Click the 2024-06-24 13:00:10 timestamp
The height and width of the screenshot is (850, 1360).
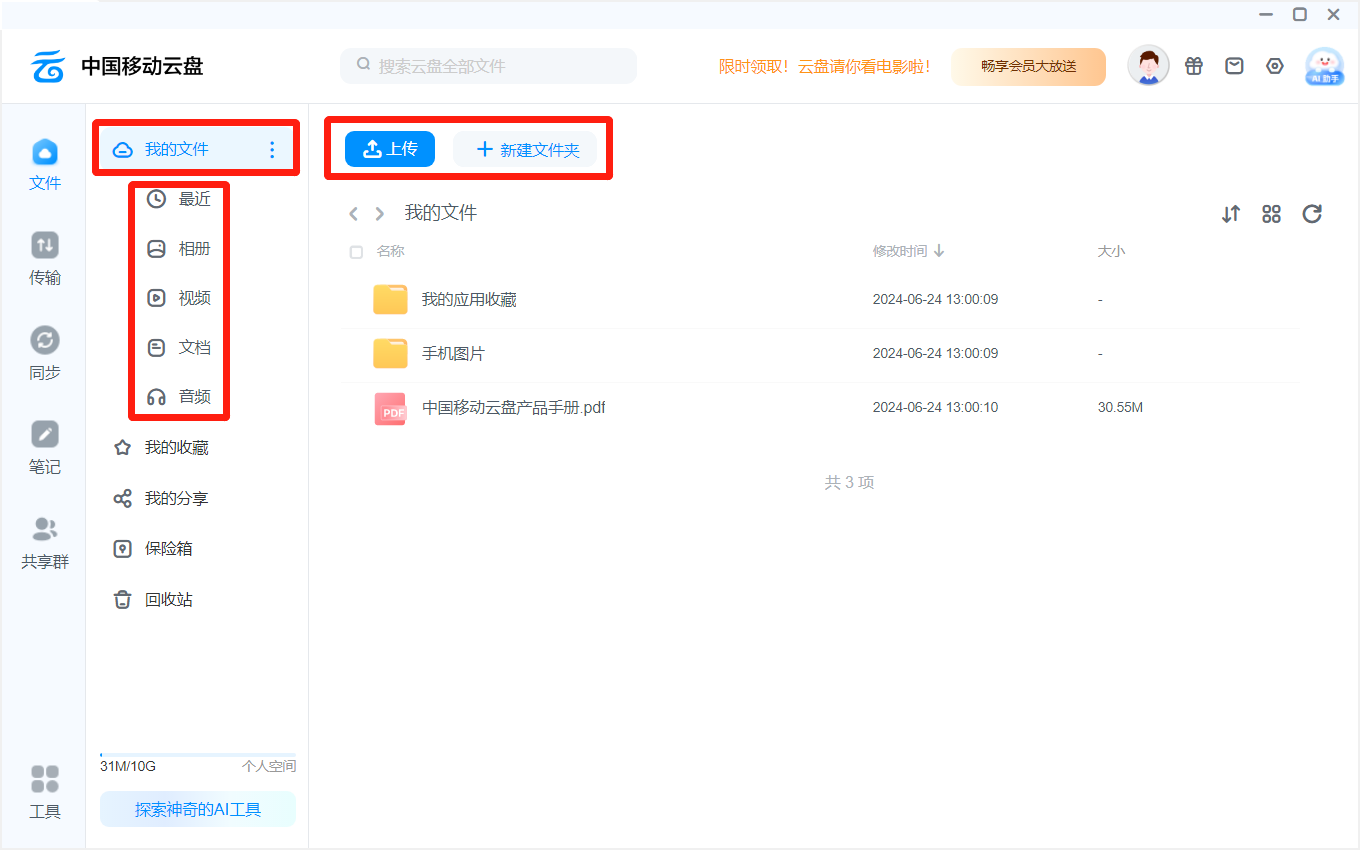pos(935,408)
